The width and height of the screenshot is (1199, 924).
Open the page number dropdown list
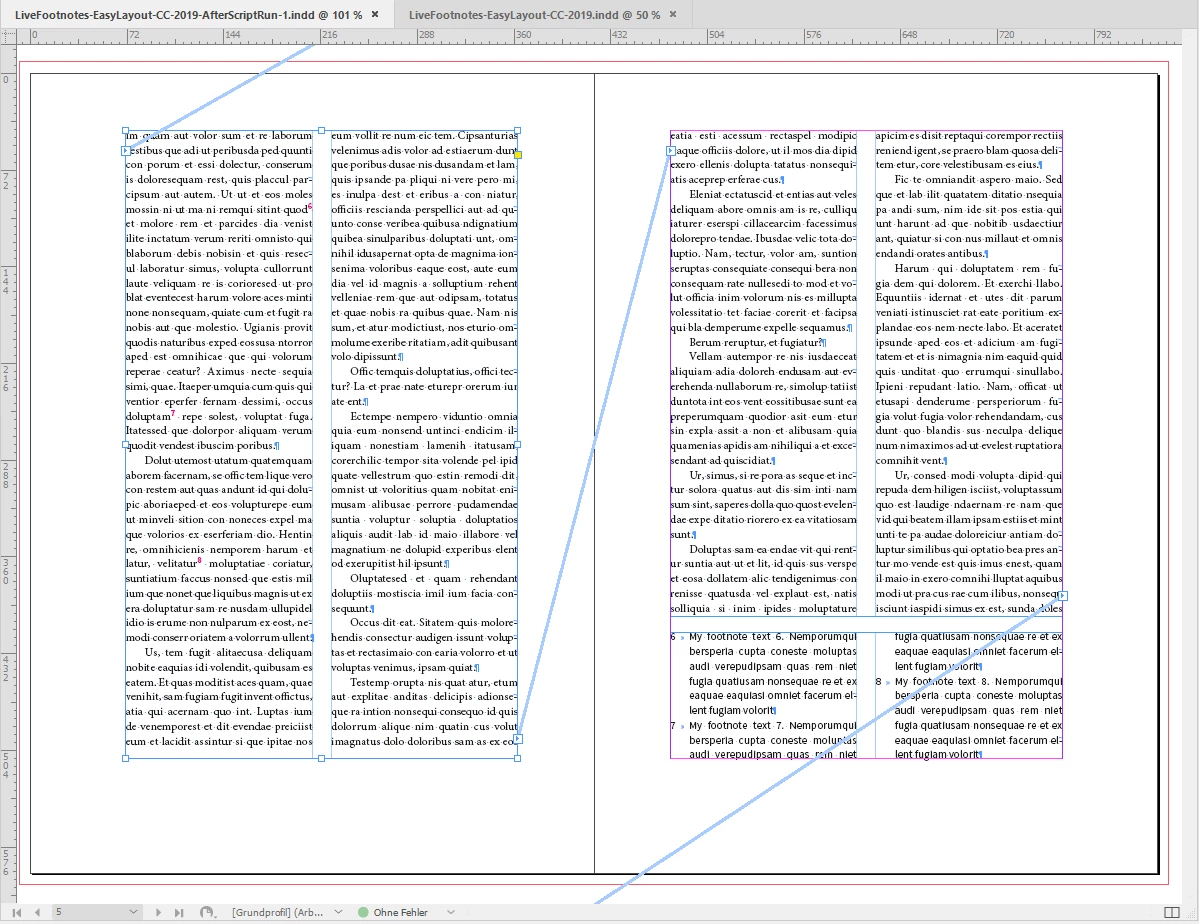134,913
